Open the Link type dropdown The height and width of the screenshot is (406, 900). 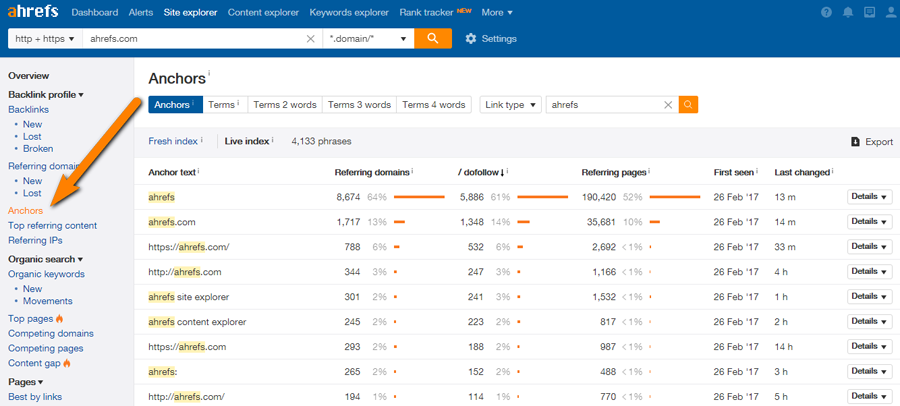510,105
